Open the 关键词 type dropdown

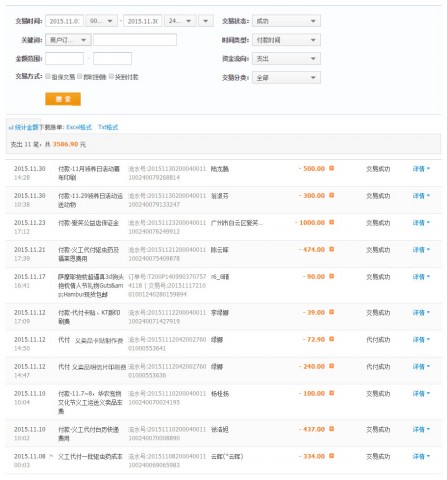click(68, 40)
